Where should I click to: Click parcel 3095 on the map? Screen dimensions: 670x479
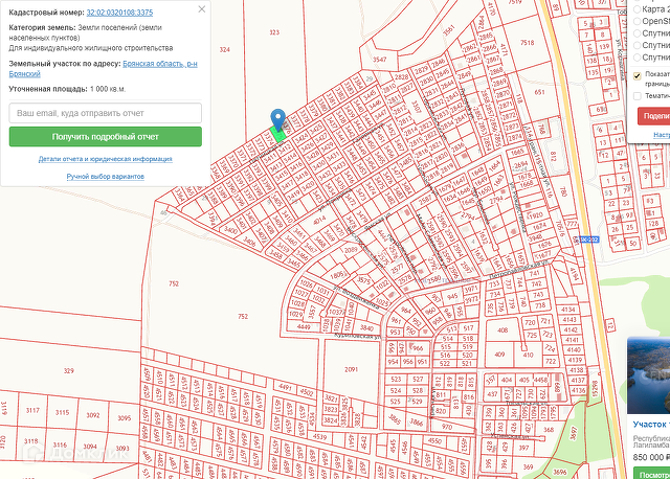pos(124,418)
